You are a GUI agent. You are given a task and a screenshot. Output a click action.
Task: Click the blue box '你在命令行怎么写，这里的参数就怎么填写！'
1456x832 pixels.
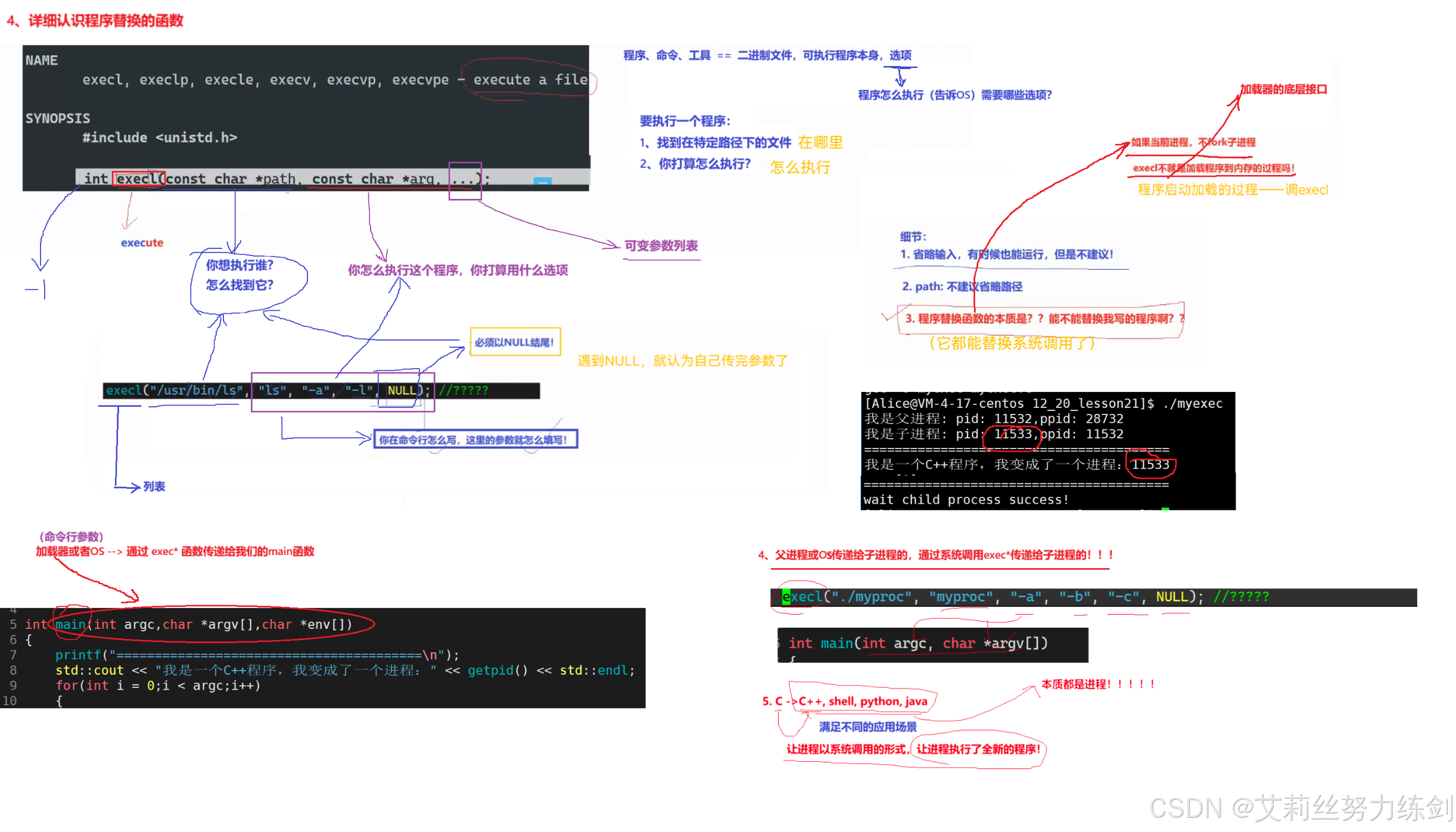pos(475,440)
